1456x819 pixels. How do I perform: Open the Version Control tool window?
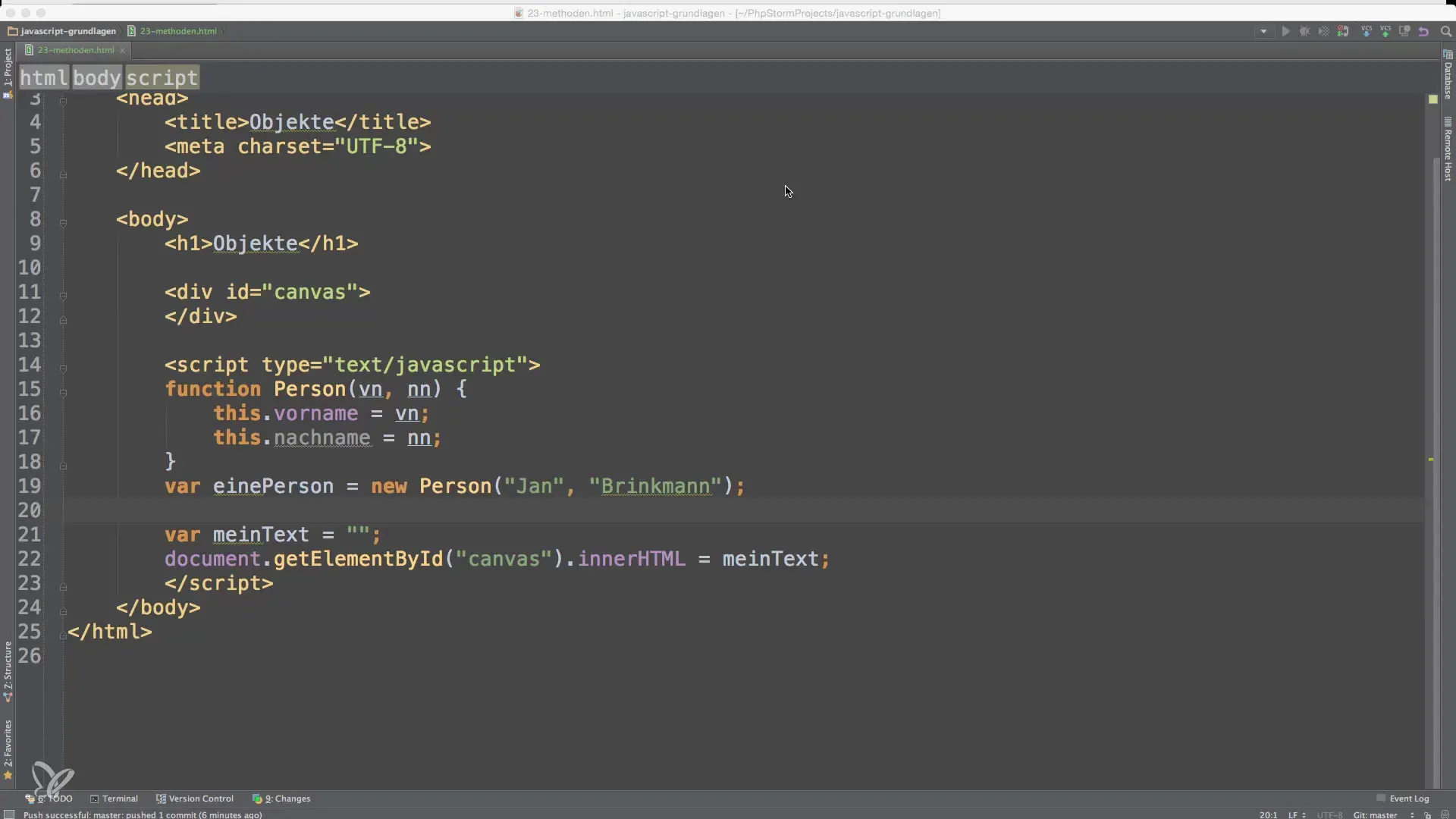coord(195,799)
